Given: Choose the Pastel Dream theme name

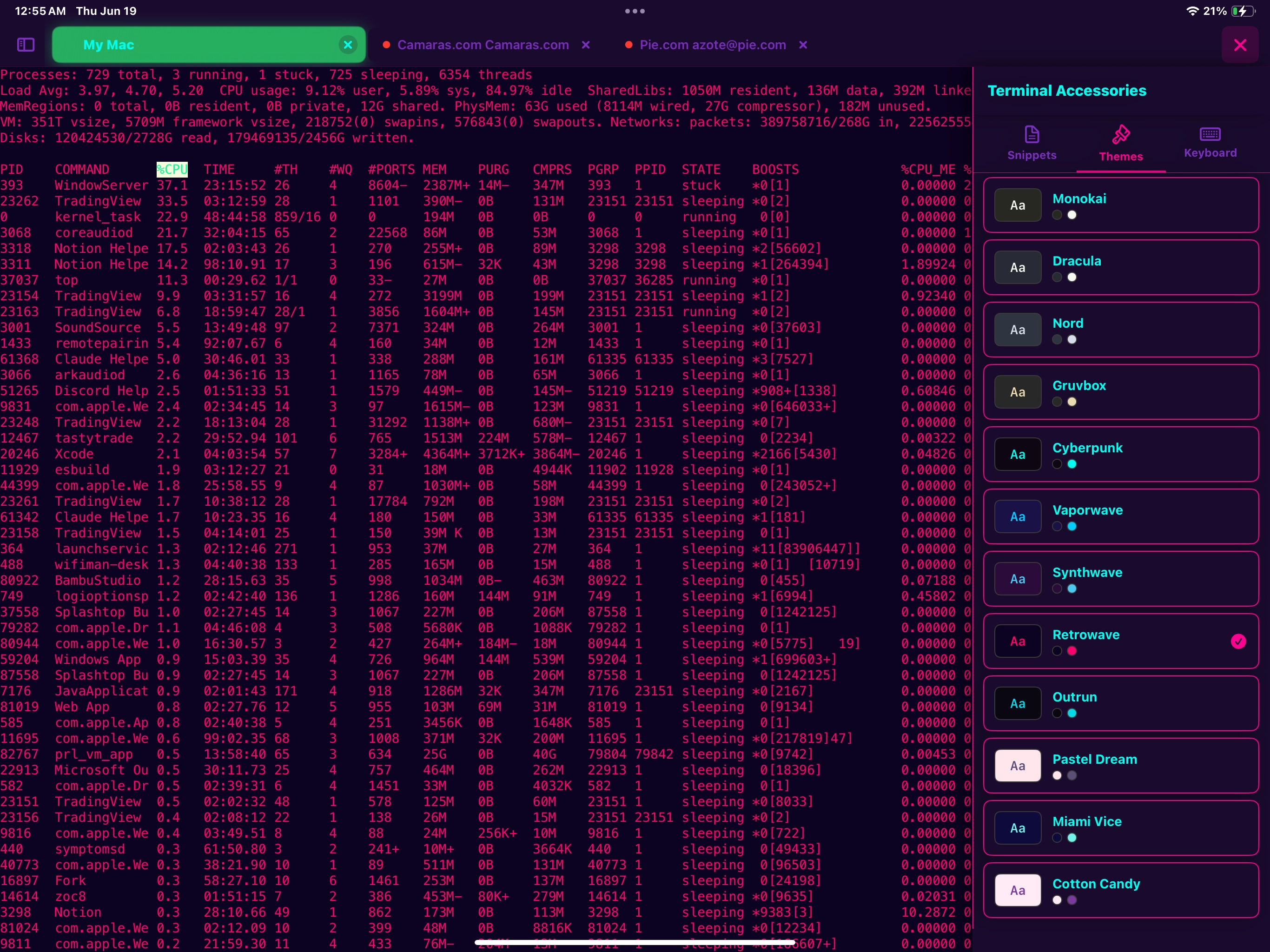Looking at the screenshot, I should (x=1094, y=759).
